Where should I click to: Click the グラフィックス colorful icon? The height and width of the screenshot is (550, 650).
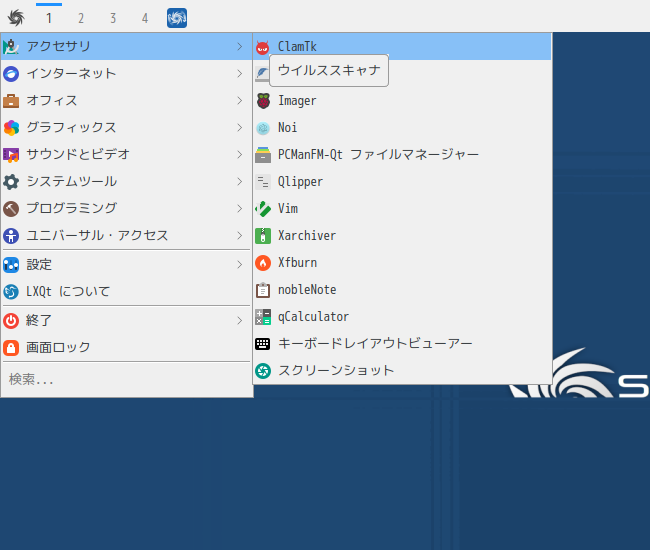[11, 128]
